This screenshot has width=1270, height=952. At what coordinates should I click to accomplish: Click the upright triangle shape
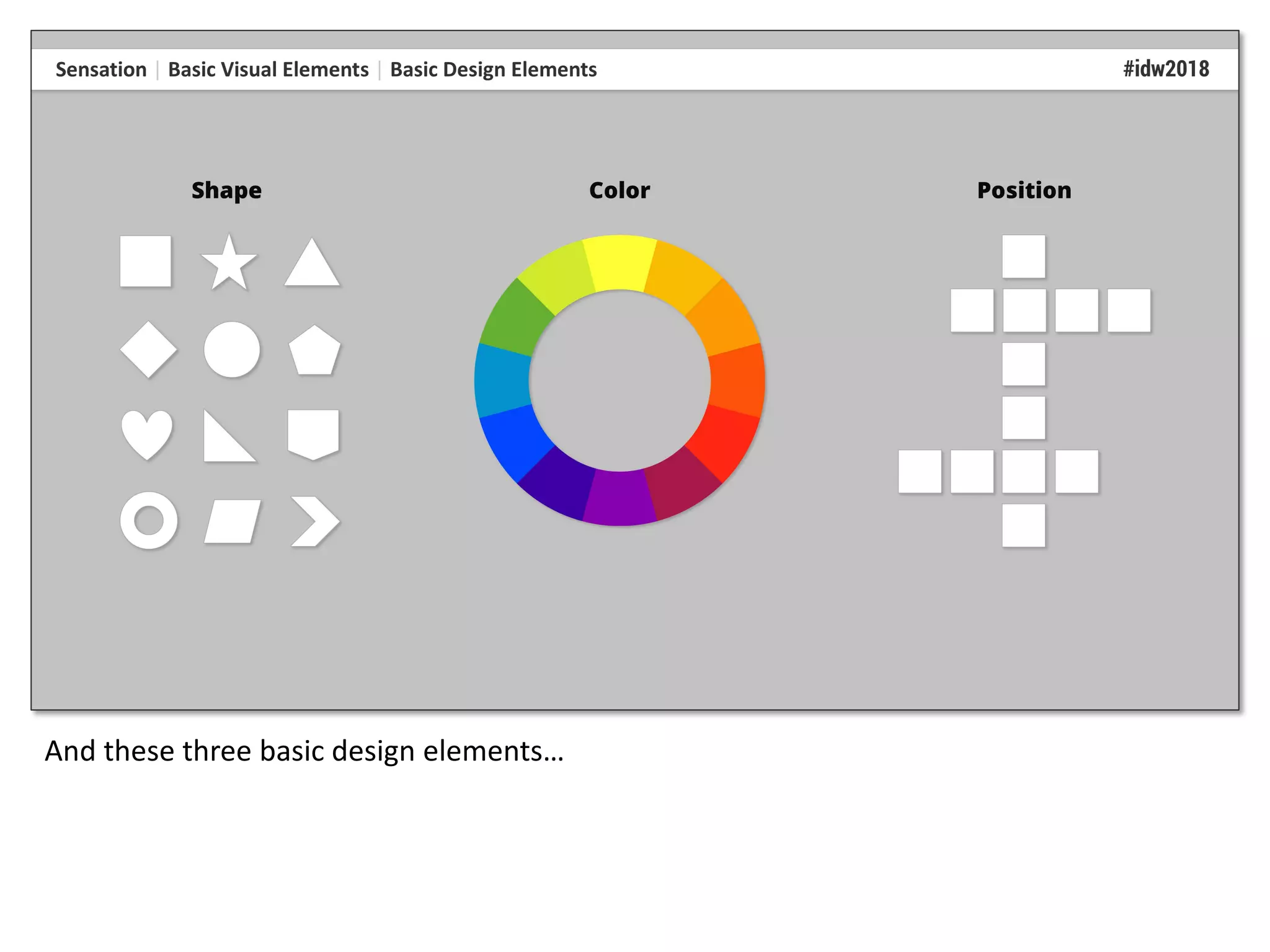click(312, 262)
